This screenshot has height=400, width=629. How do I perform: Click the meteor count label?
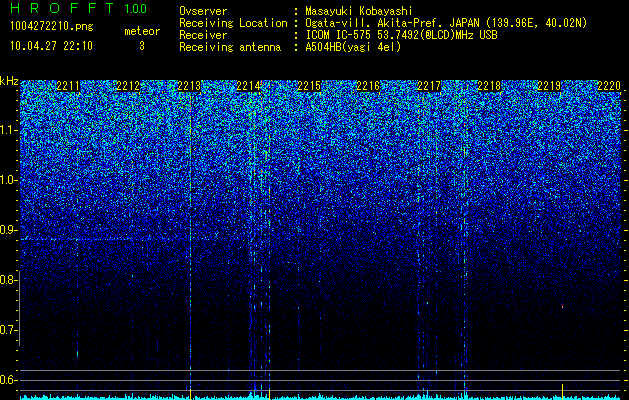click(142, 31)
